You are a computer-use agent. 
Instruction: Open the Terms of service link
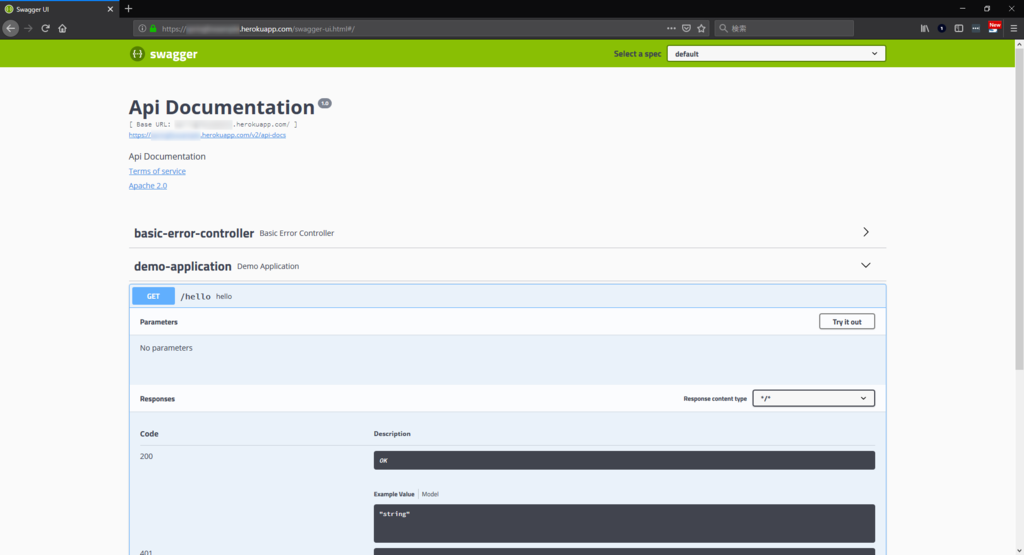coord(157,171)
